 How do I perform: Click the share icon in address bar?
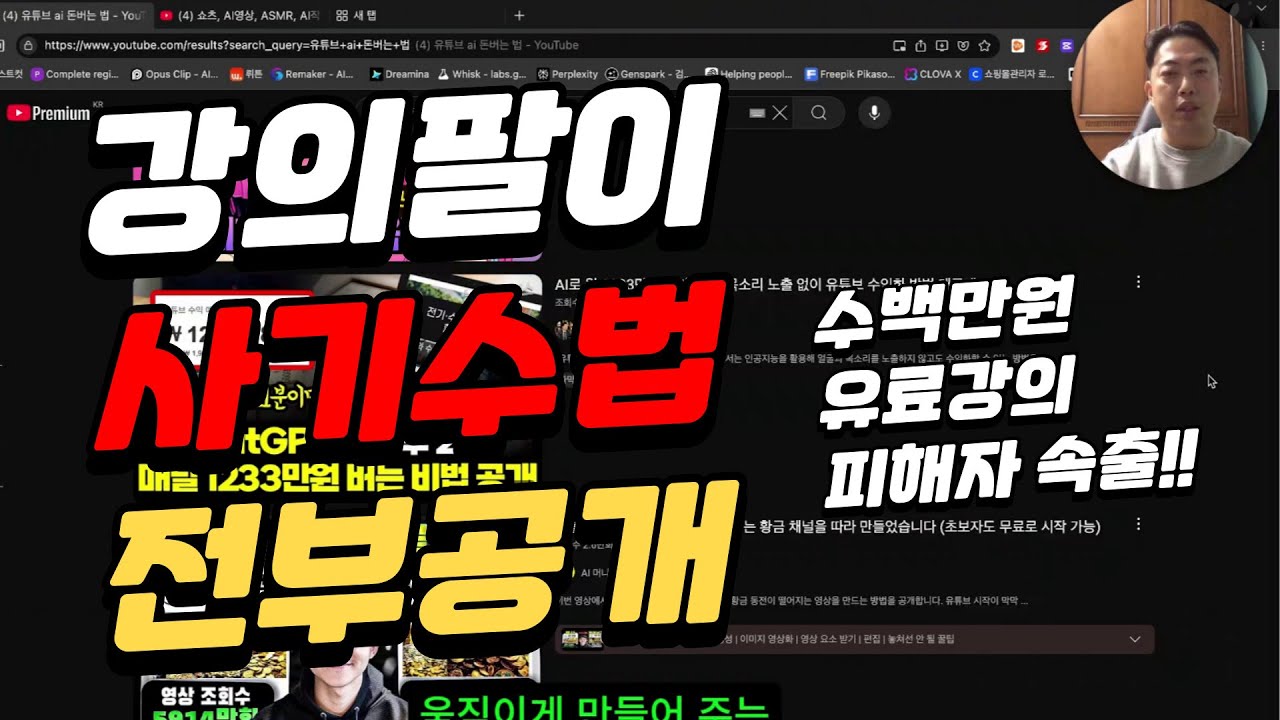(x=920, y=45)
